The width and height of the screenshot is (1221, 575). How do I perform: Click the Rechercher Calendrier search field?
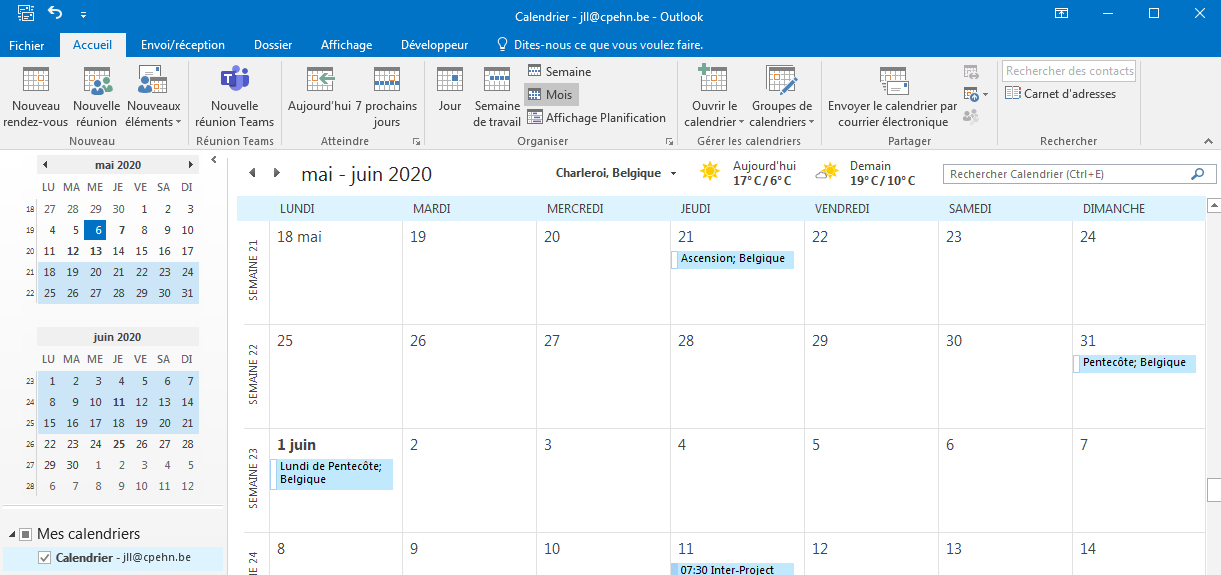click(1066, 174)
